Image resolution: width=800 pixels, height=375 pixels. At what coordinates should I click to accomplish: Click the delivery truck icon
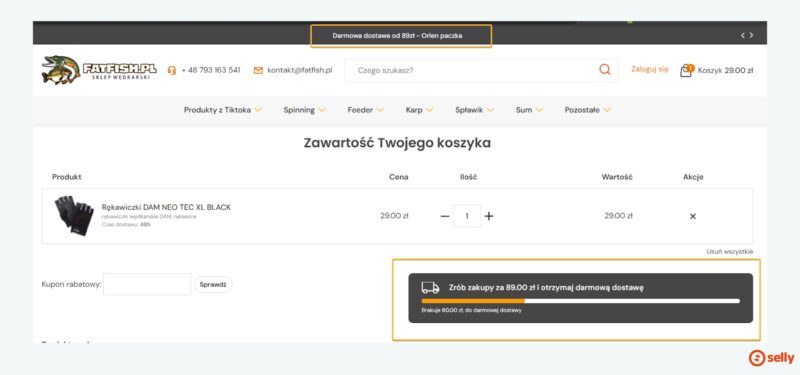(430, 288)
